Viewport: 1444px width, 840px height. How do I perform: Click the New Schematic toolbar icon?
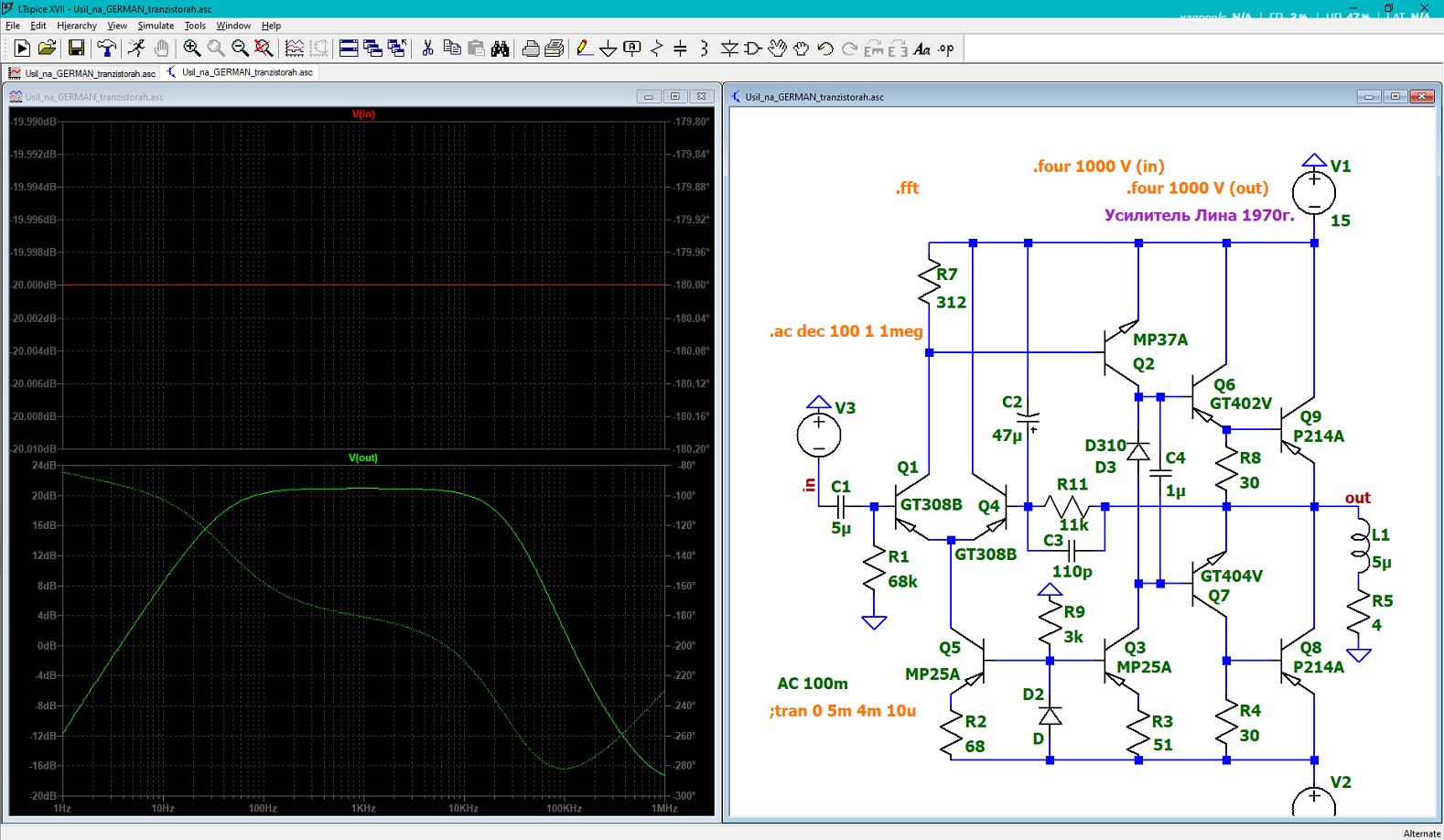pos(23,48)
